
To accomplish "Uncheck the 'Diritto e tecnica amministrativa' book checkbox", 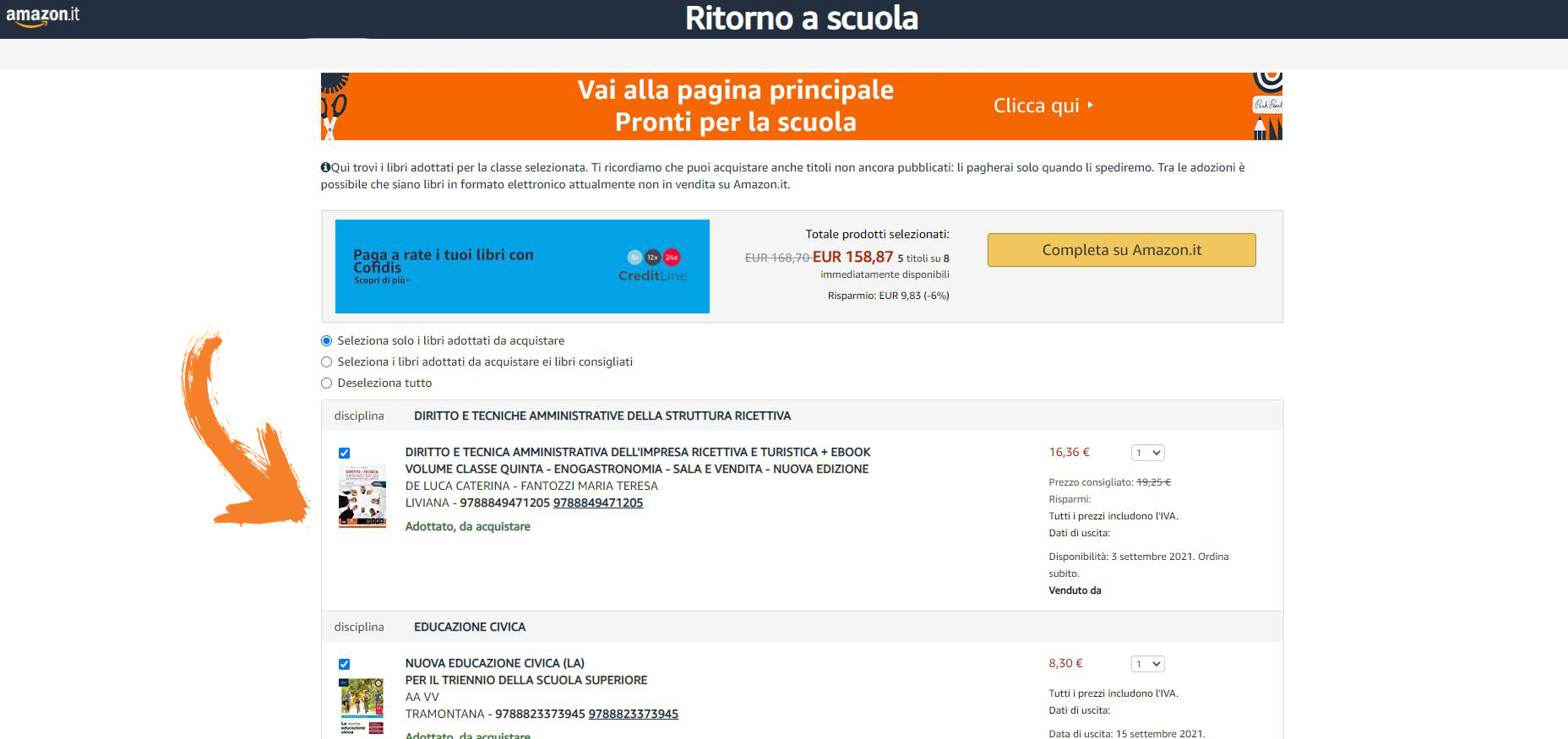I will [344, 454].
